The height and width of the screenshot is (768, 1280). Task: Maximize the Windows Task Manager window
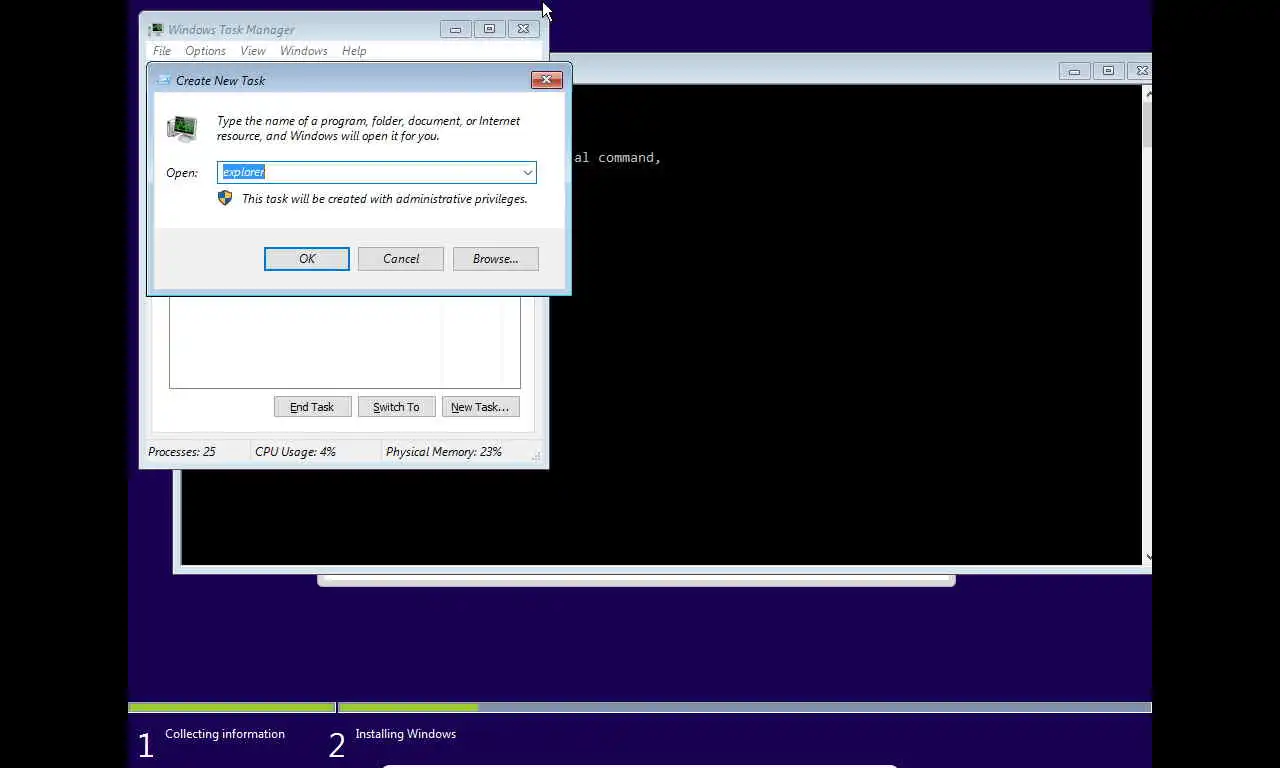click(489, 29)
